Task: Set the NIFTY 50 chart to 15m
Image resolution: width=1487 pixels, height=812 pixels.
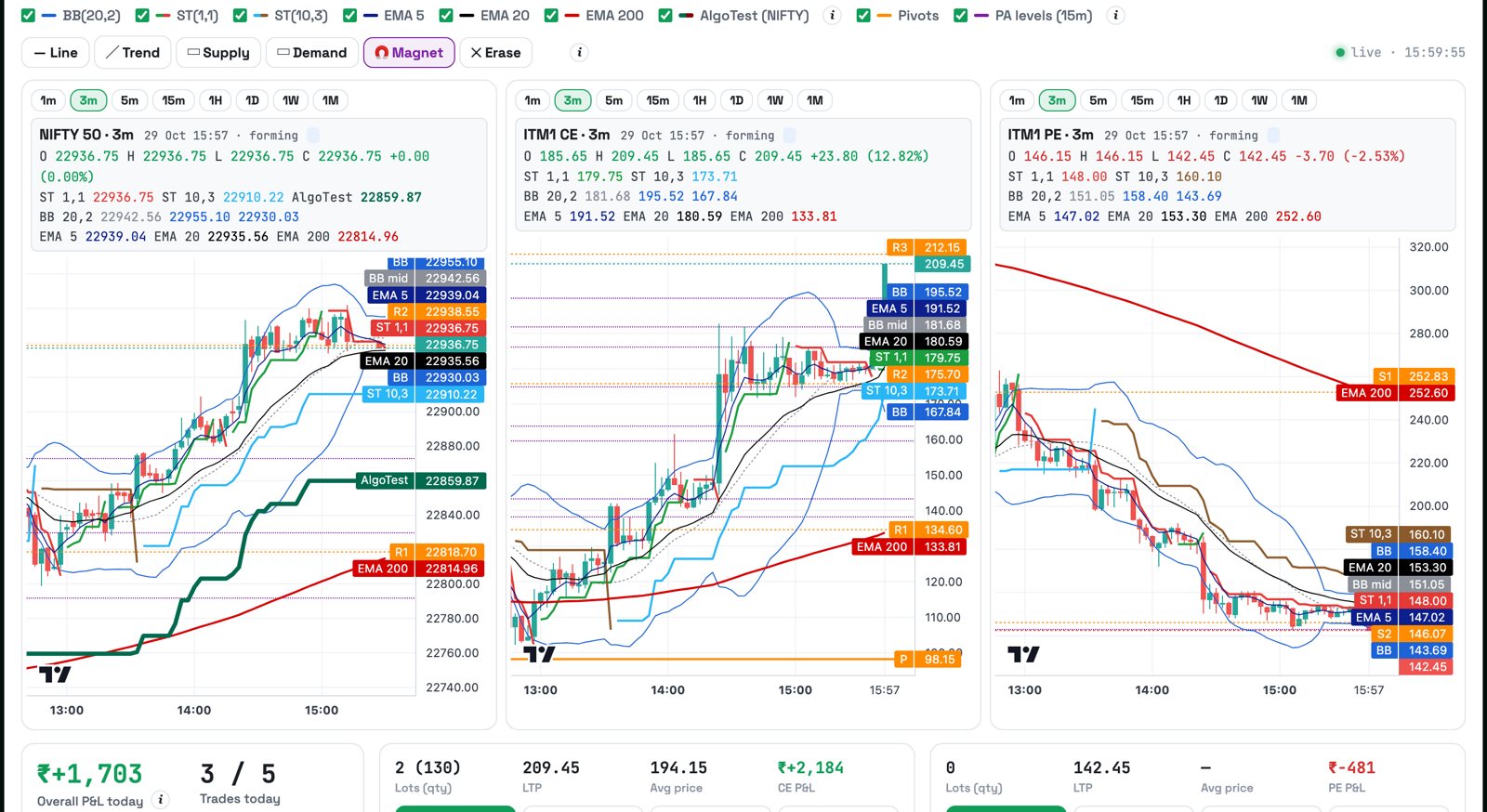Action: tap(173, 100)
